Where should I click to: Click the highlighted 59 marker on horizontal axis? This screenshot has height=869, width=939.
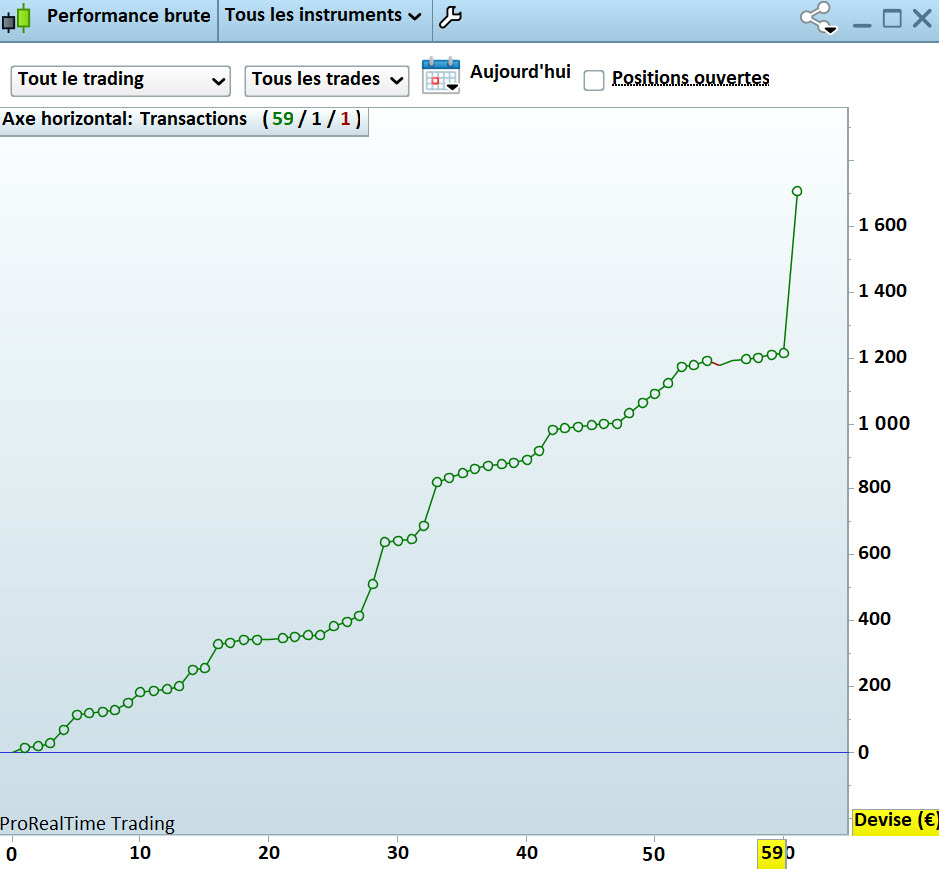tap(771, 853)
